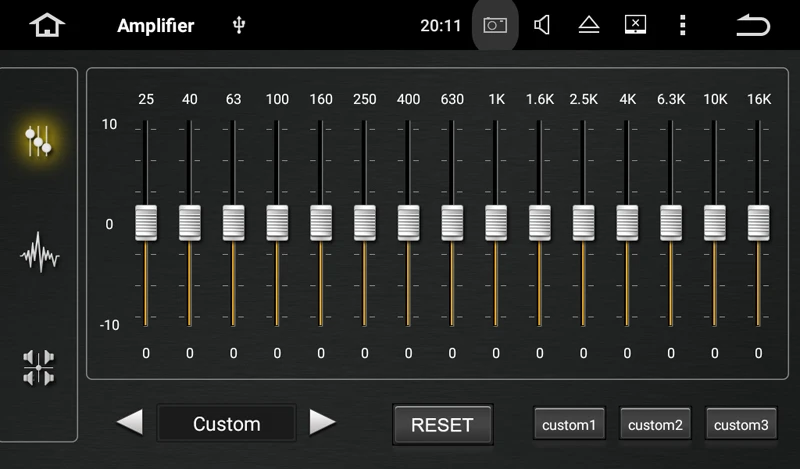Screen dimensions: 800x469
Task: Click the -10 scale label
Action: click(109, 325)
